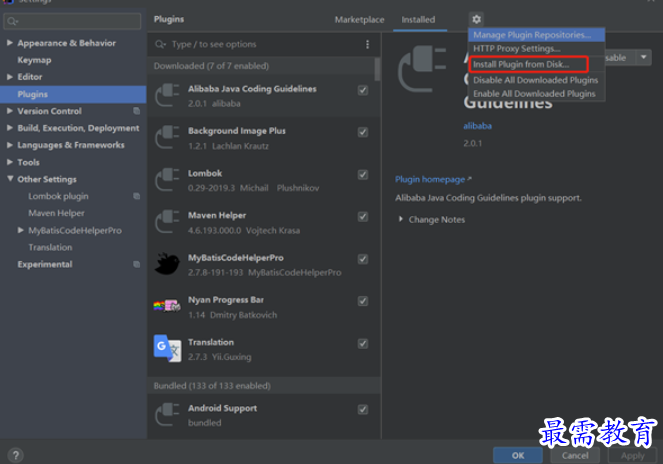This screenshot has width=663, height=464.
Task: Expand Languages & Frameworks node
Action: pyautogui.click(x=10, y=145)
